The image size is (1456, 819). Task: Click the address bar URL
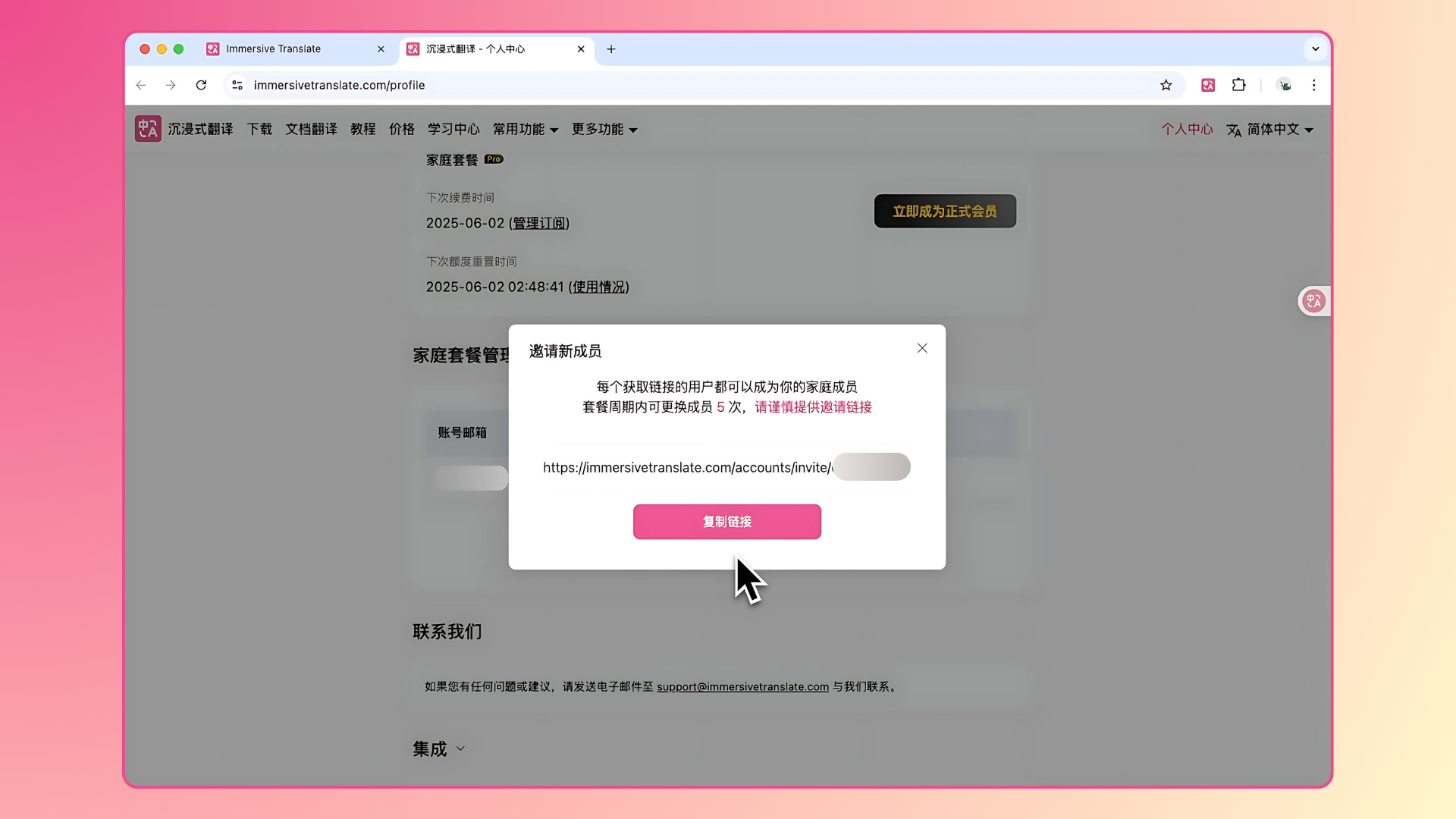(339, 85)
